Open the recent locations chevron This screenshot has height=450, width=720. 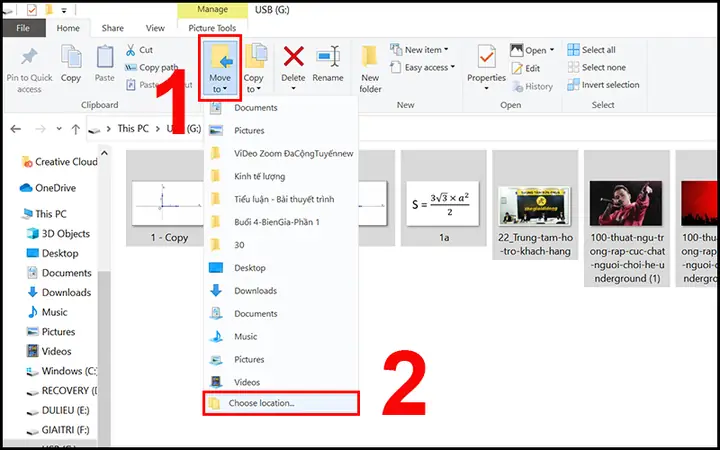point(59,129)
